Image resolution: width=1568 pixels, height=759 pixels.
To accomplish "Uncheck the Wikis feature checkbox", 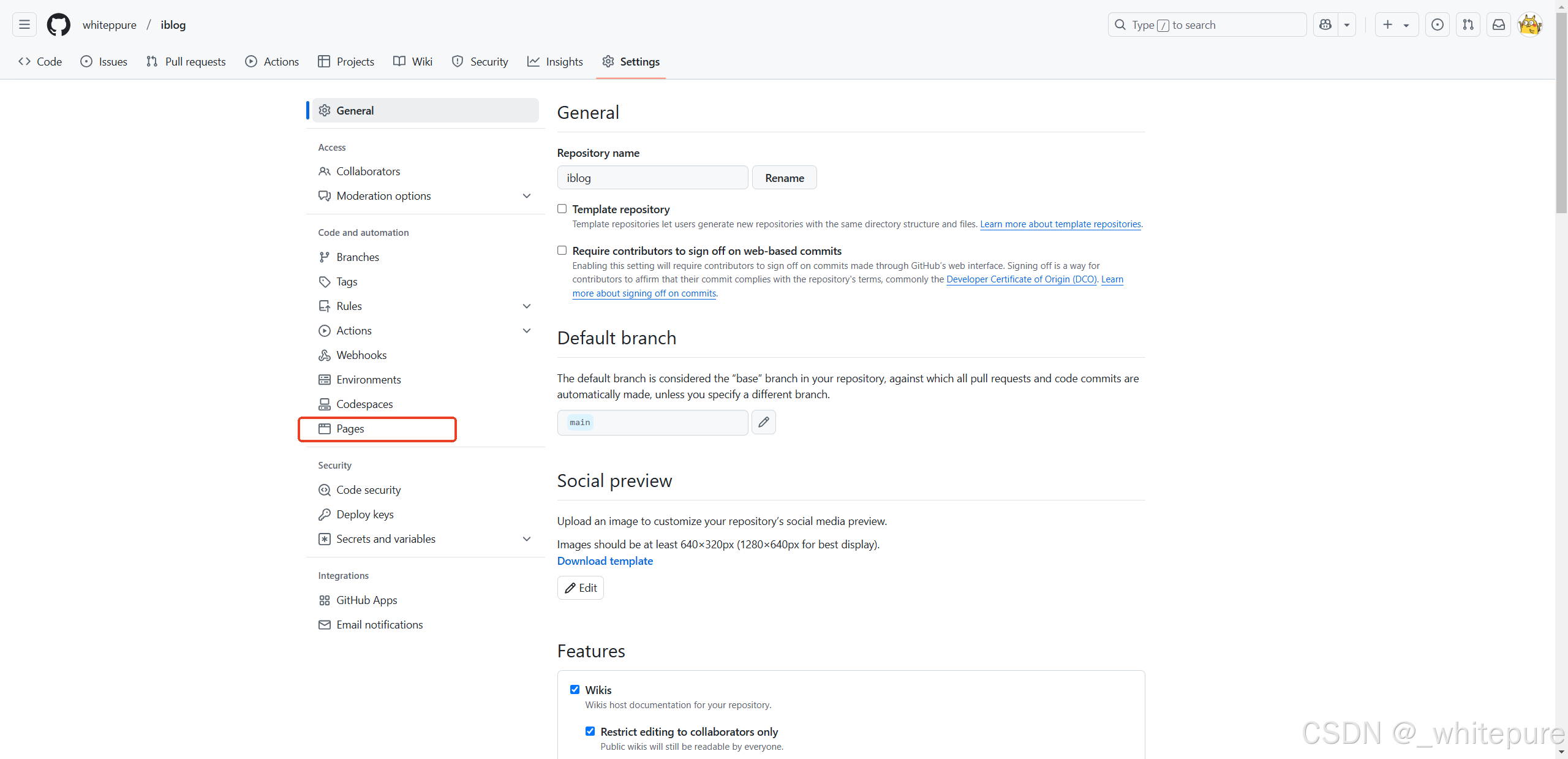I will pos(575,690).
